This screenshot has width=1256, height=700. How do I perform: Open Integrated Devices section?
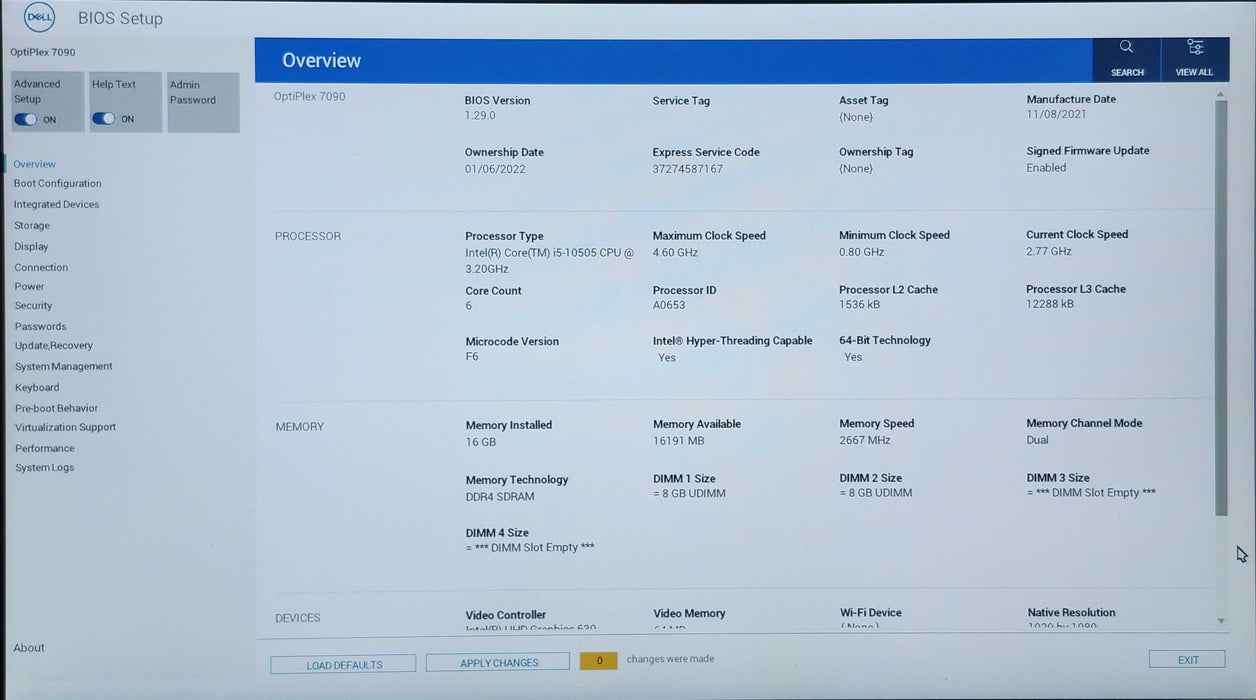click(57, 204)
